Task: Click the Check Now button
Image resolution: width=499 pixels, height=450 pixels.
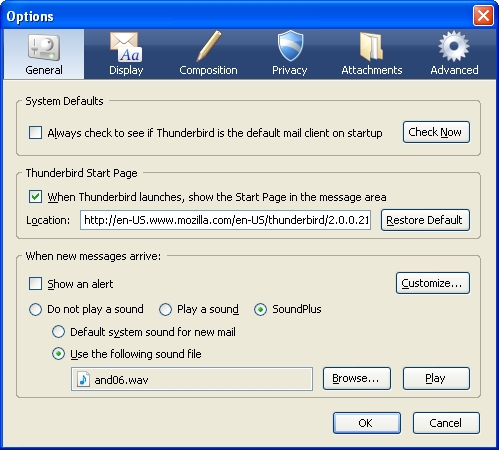Action: pos(436,132)
